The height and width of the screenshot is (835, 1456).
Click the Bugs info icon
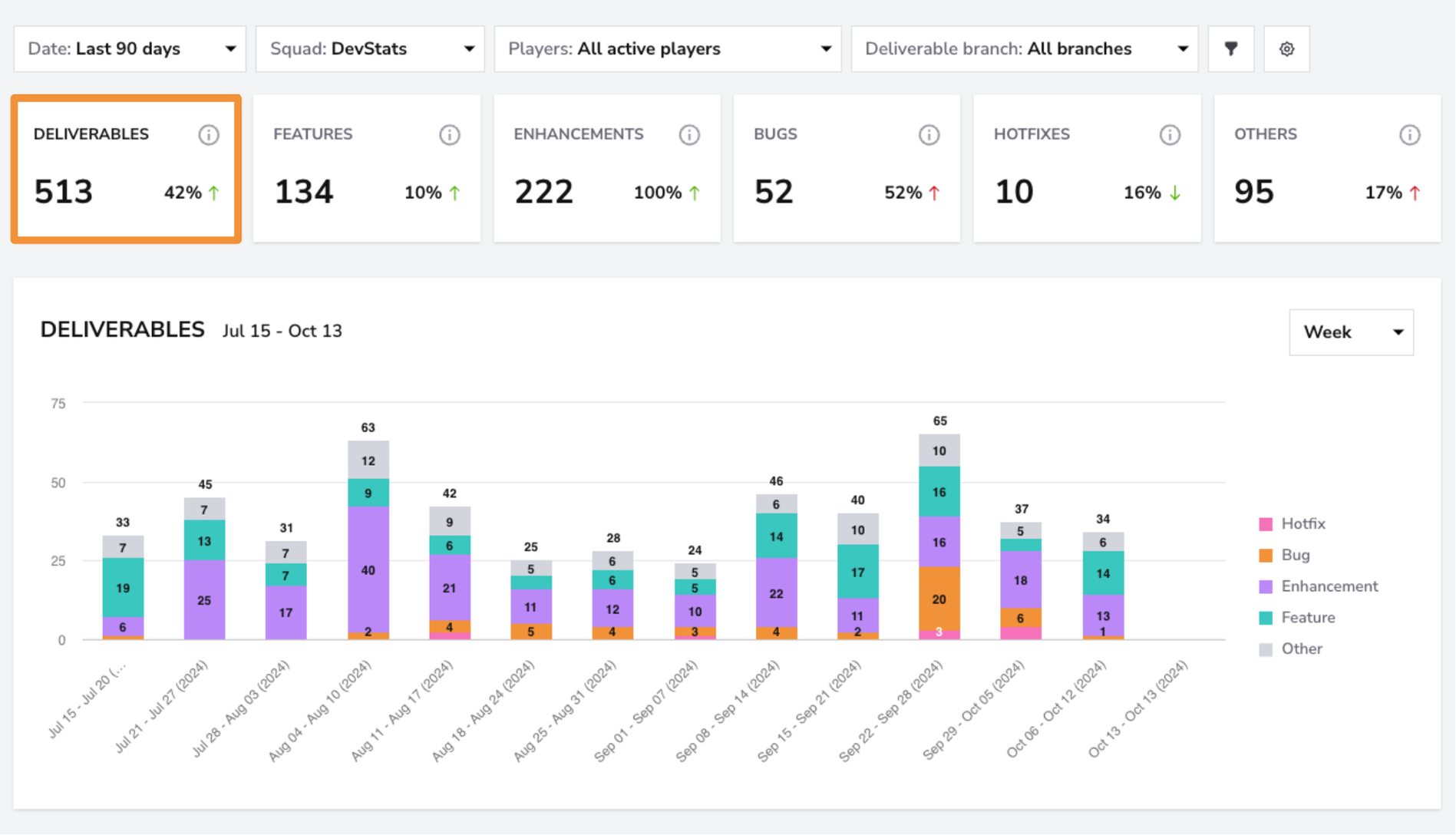[929, 135]
